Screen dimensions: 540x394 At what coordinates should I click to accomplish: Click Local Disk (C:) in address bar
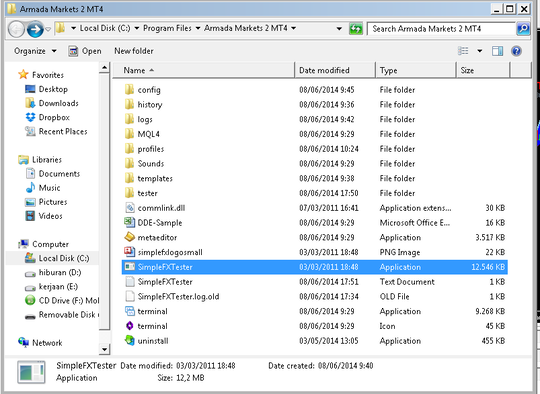pyautogui.click(x=105, y=28)
